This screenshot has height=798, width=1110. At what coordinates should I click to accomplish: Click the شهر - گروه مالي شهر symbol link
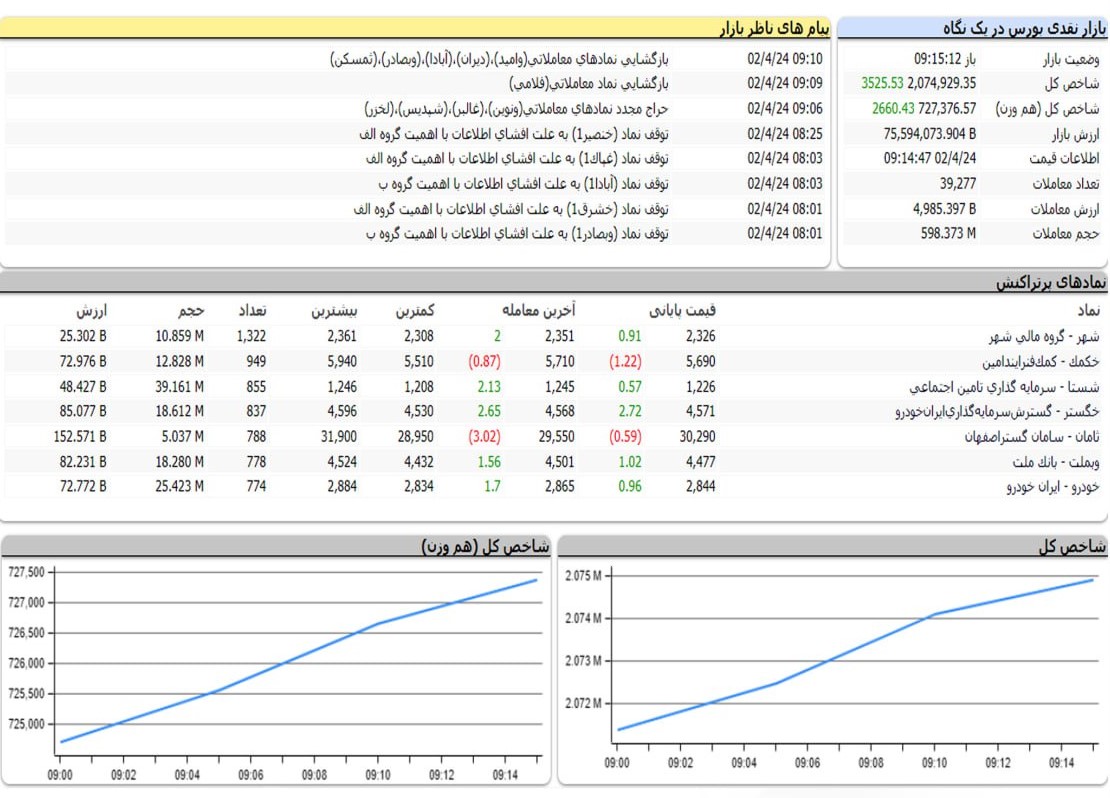(x=1044, y=336)
